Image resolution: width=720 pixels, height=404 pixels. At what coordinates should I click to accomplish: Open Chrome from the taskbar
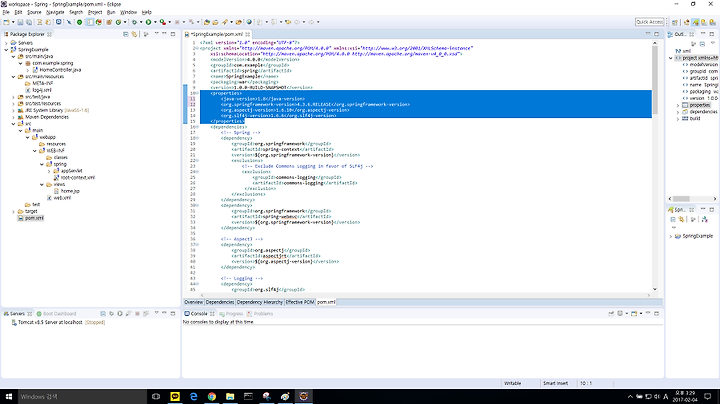coord(212,396)
